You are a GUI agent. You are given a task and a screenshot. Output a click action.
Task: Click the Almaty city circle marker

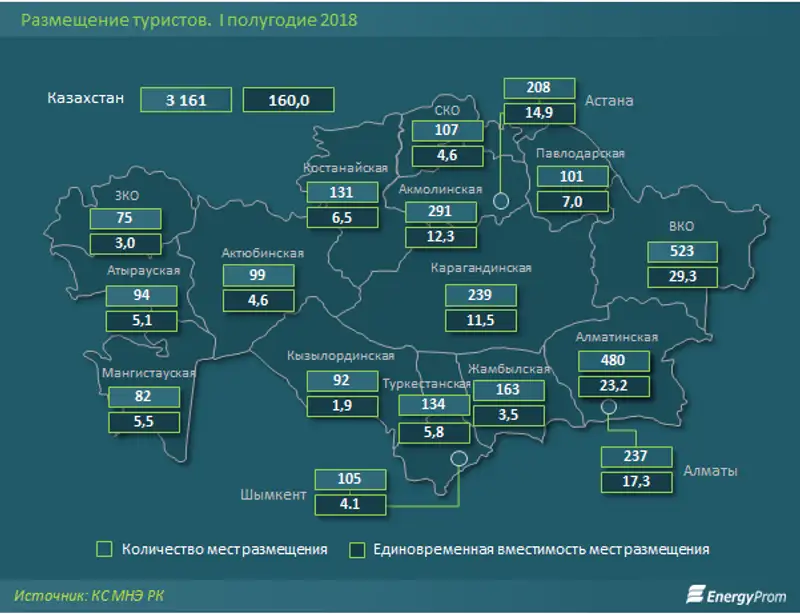[607, 406]
